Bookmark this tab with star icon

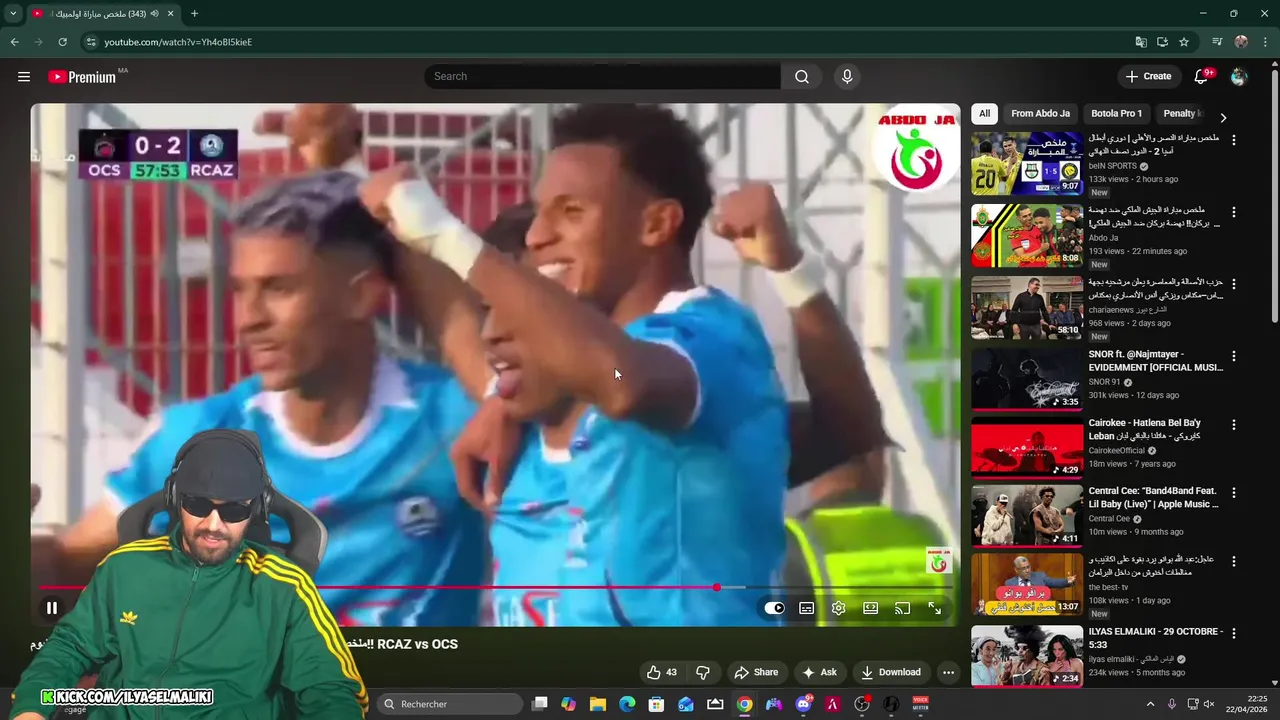[x=1184, y=42]
